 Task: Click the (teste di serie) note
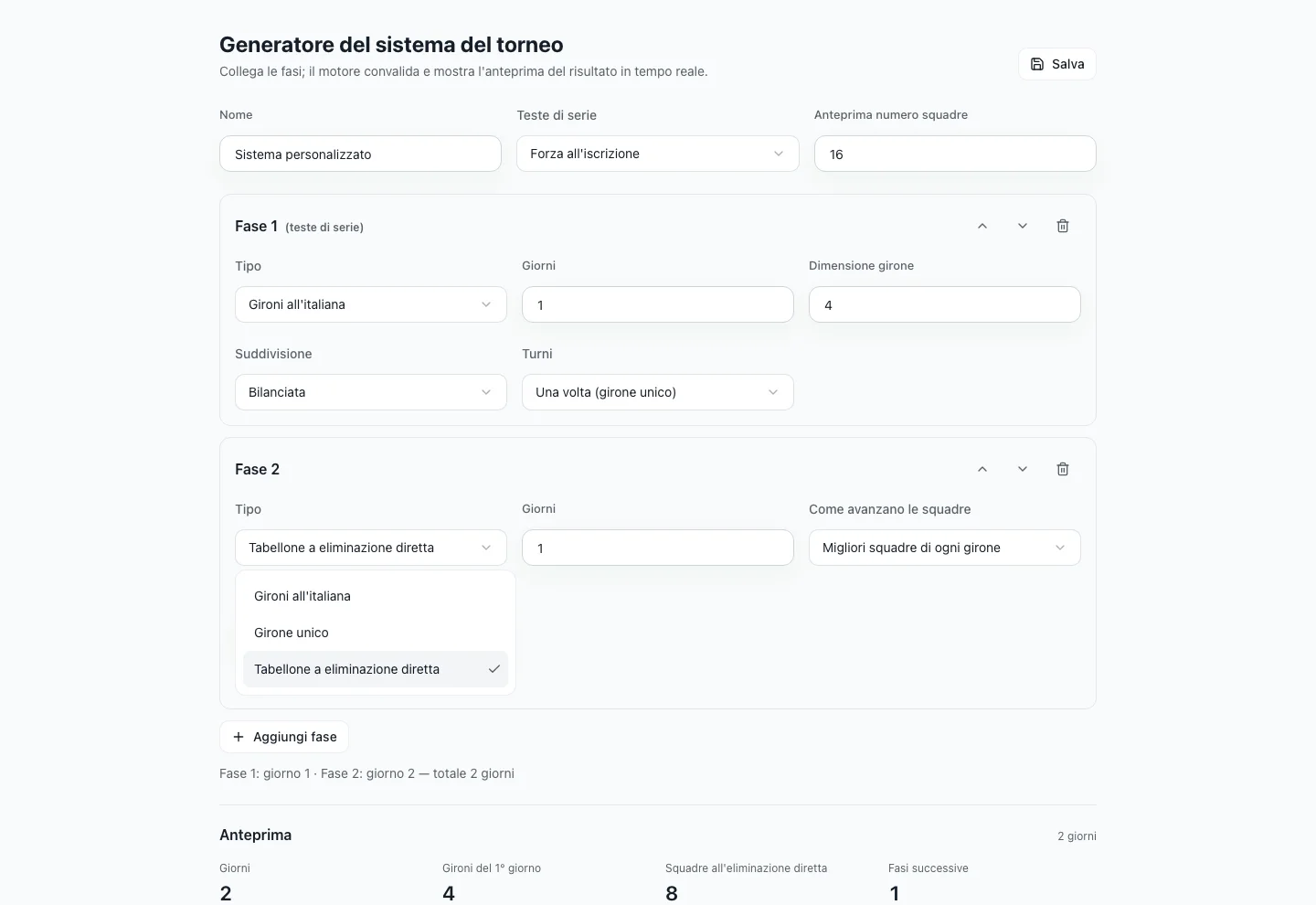324,228
